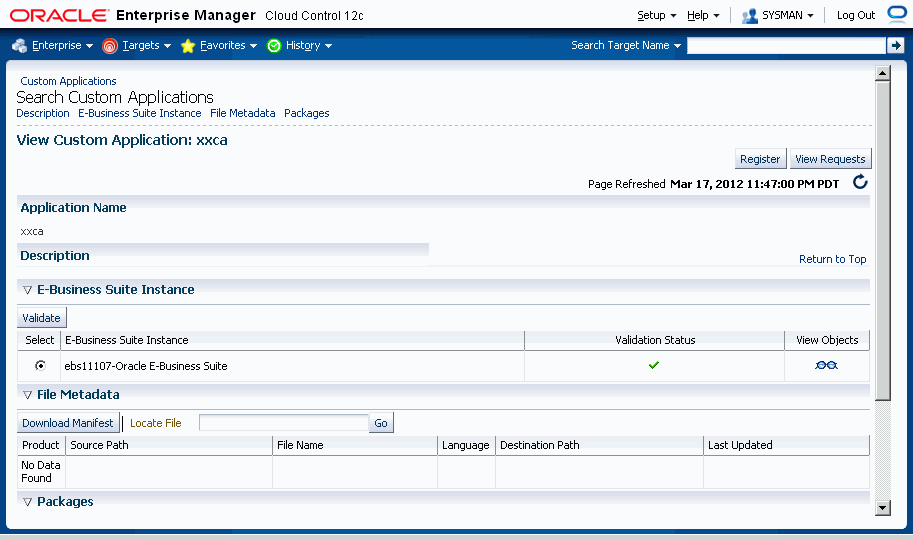This screenshot has height=540, width=913.
Task: Click the Return to Top link
Action: [833, 259]
